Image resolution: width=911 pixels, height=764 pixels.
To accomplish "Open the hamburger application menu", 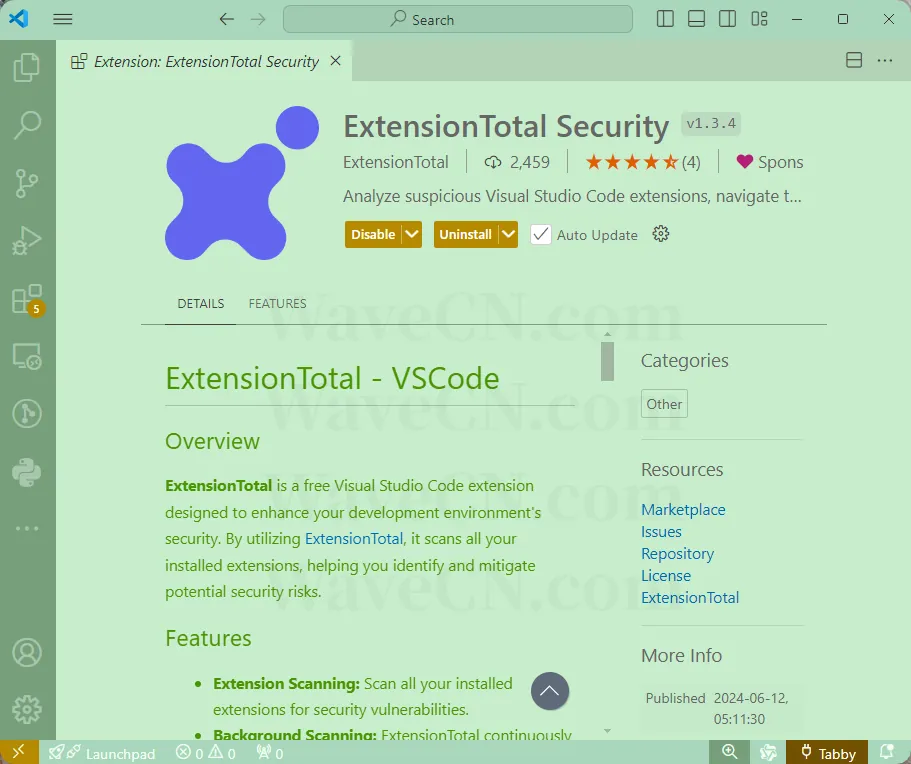I will click(63, 19).
